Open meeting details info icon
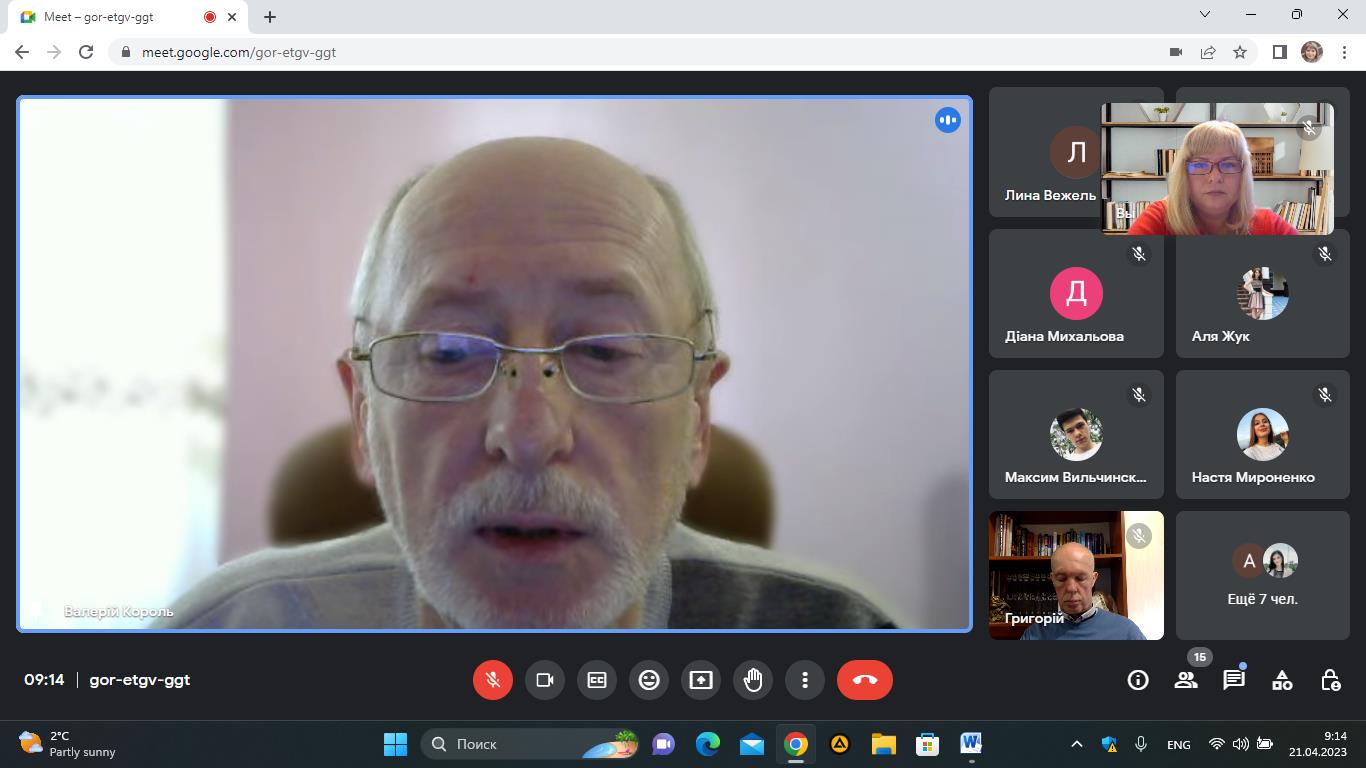1366x768 pixels. 1138,680
